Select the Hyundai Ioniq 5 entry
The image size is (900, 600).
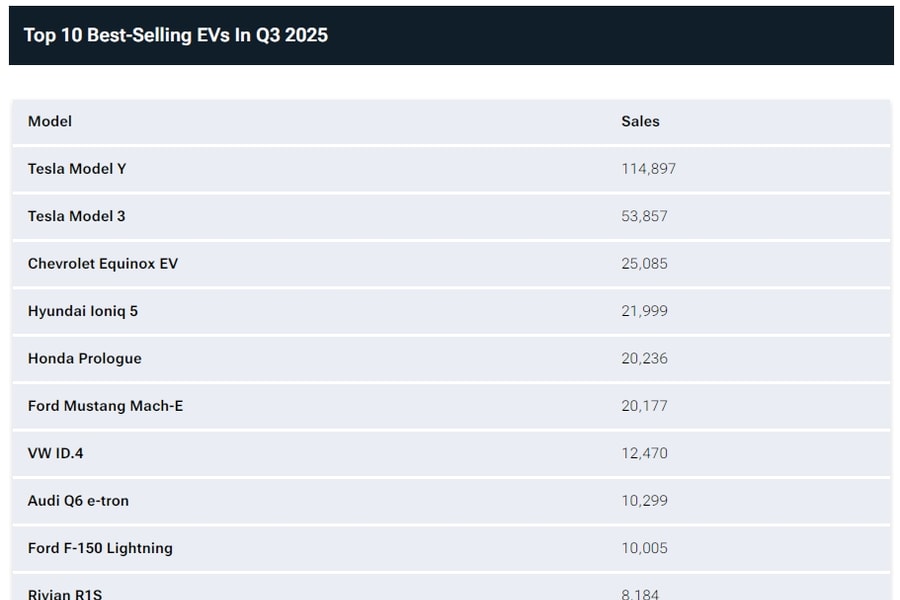[83, 311]
